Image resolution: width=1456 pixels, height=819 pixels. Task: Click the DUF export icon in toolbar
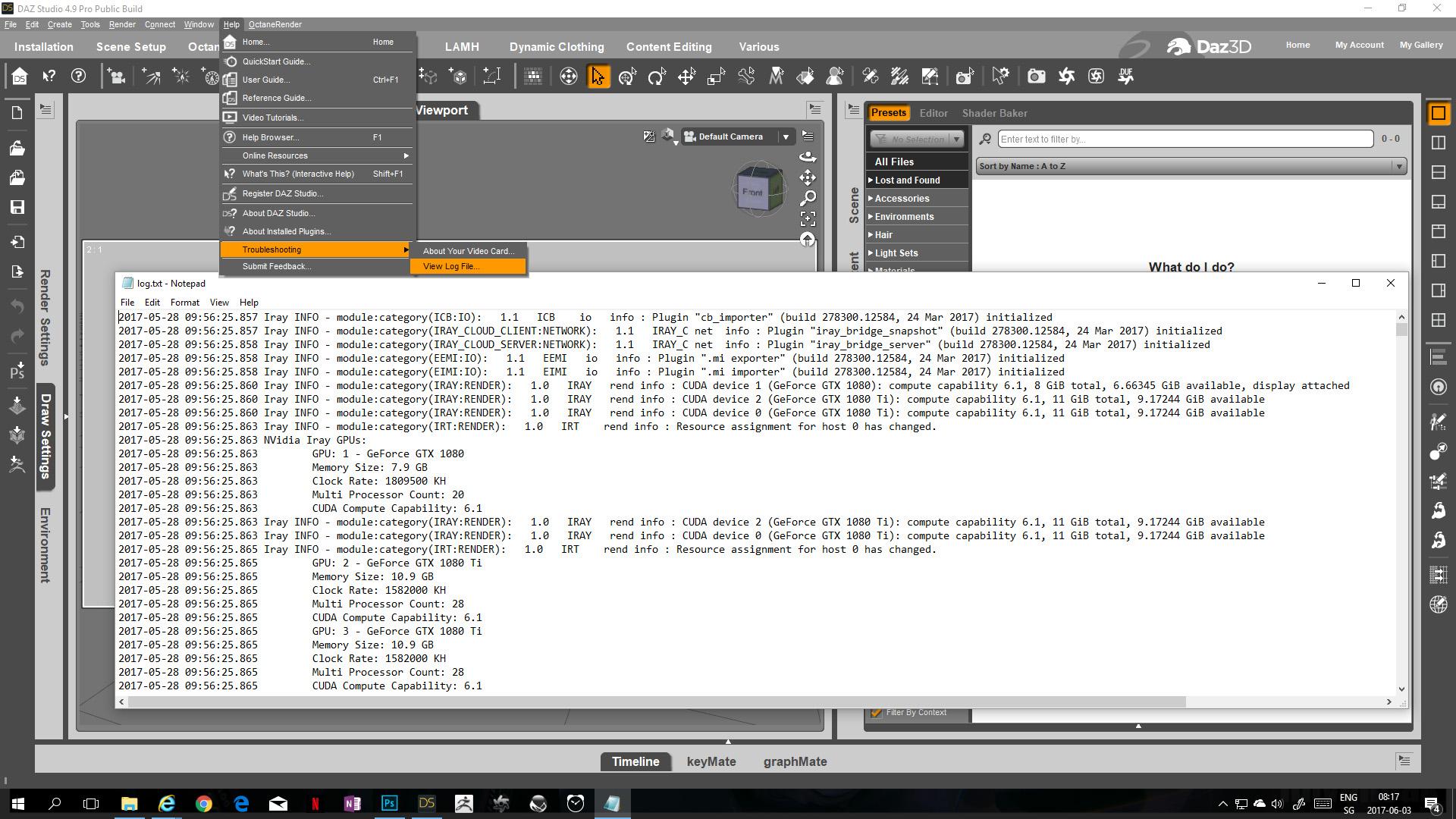1125,76
